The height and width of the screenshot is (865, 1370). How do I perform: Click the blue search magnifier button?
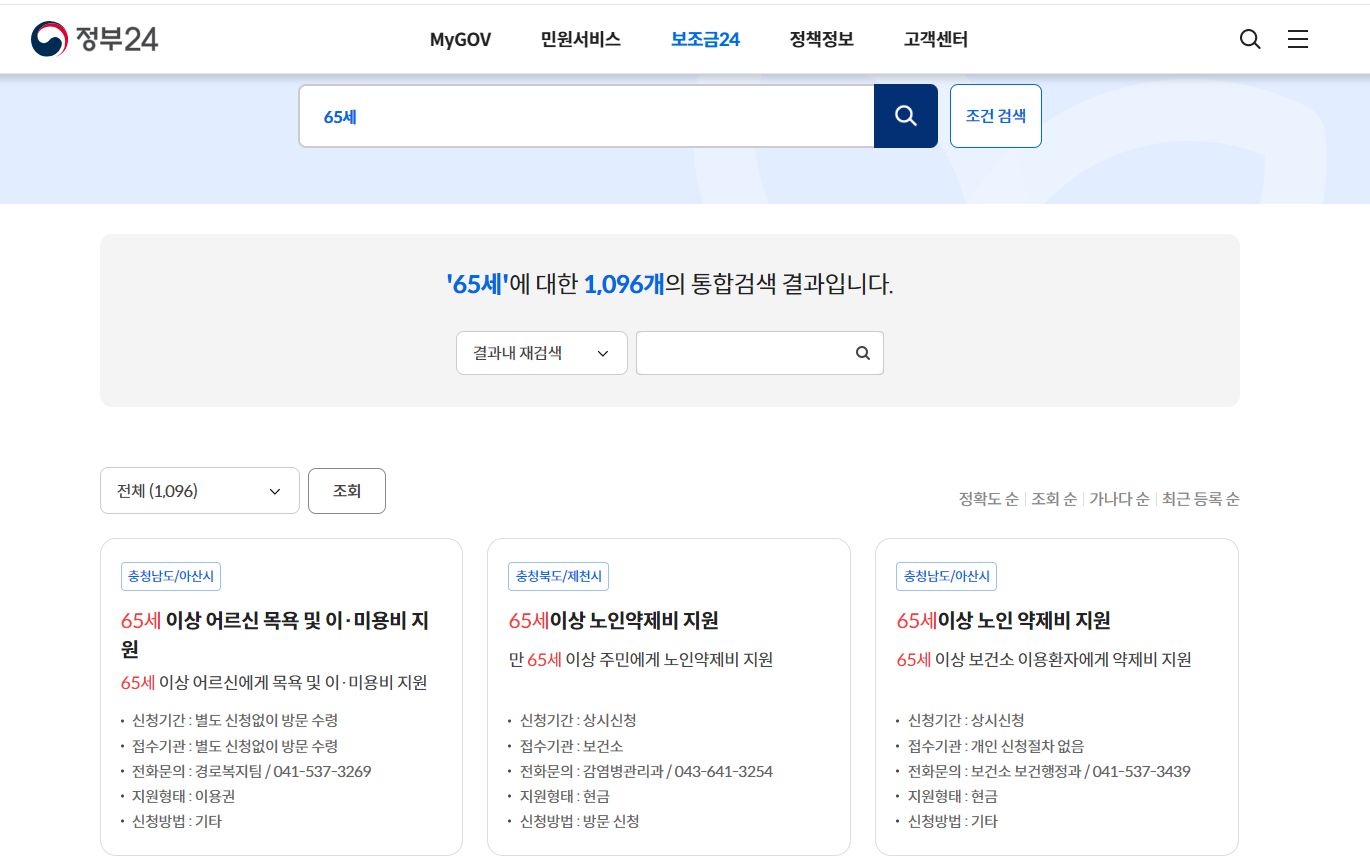click(x=905, y=115)
